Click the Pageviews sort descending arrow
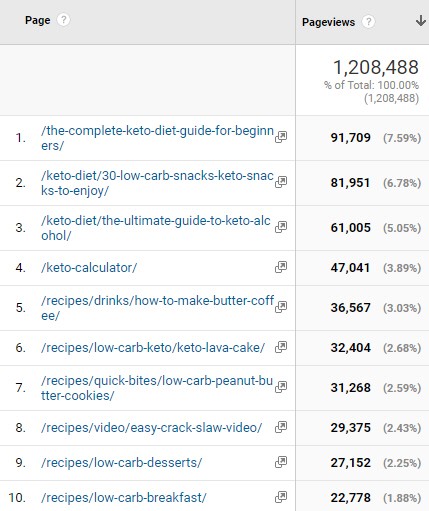 pos(421,21)
